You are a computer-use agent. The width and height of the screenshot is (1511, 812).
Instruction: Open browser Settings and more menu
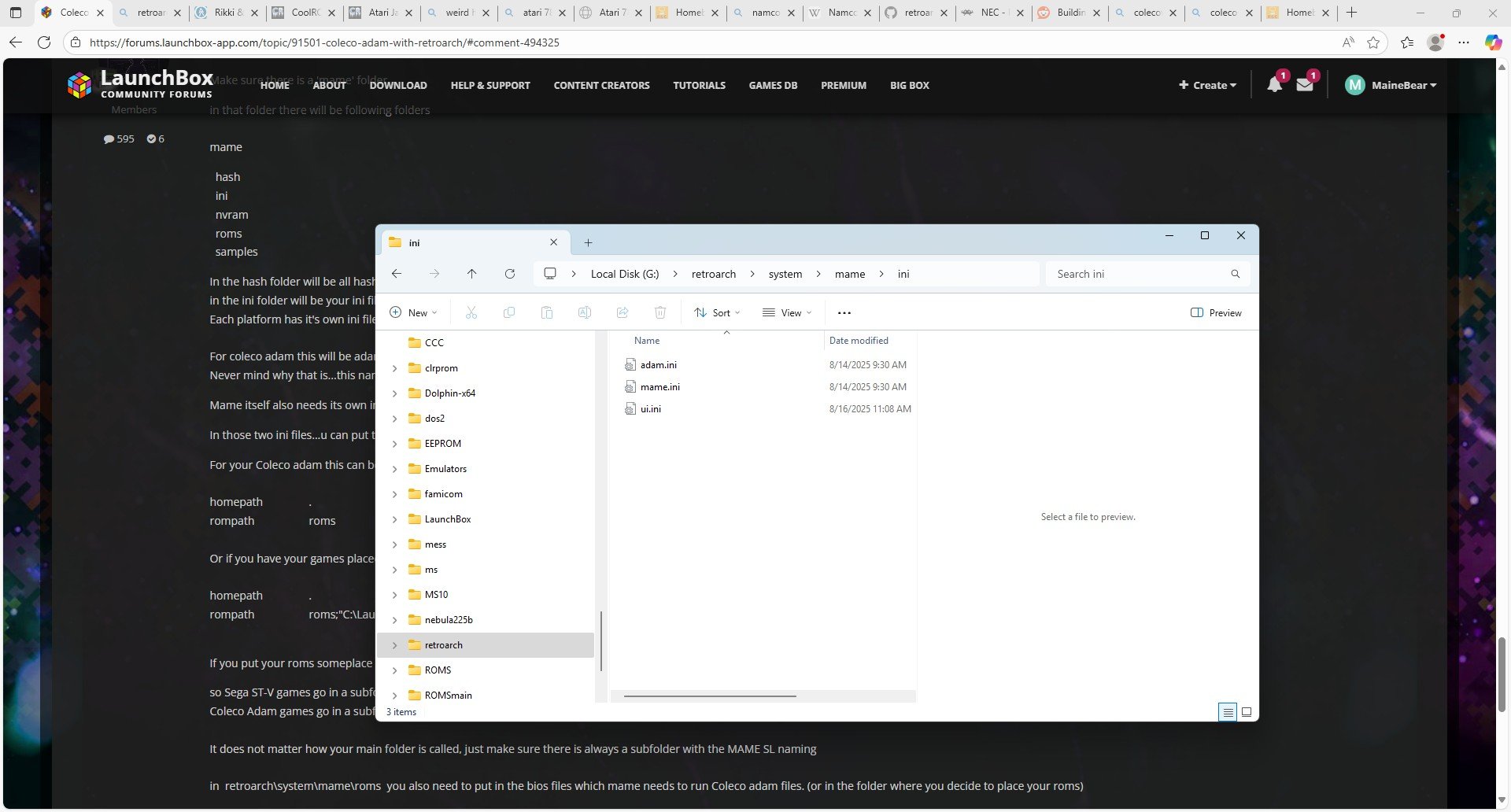point(1464,42)
